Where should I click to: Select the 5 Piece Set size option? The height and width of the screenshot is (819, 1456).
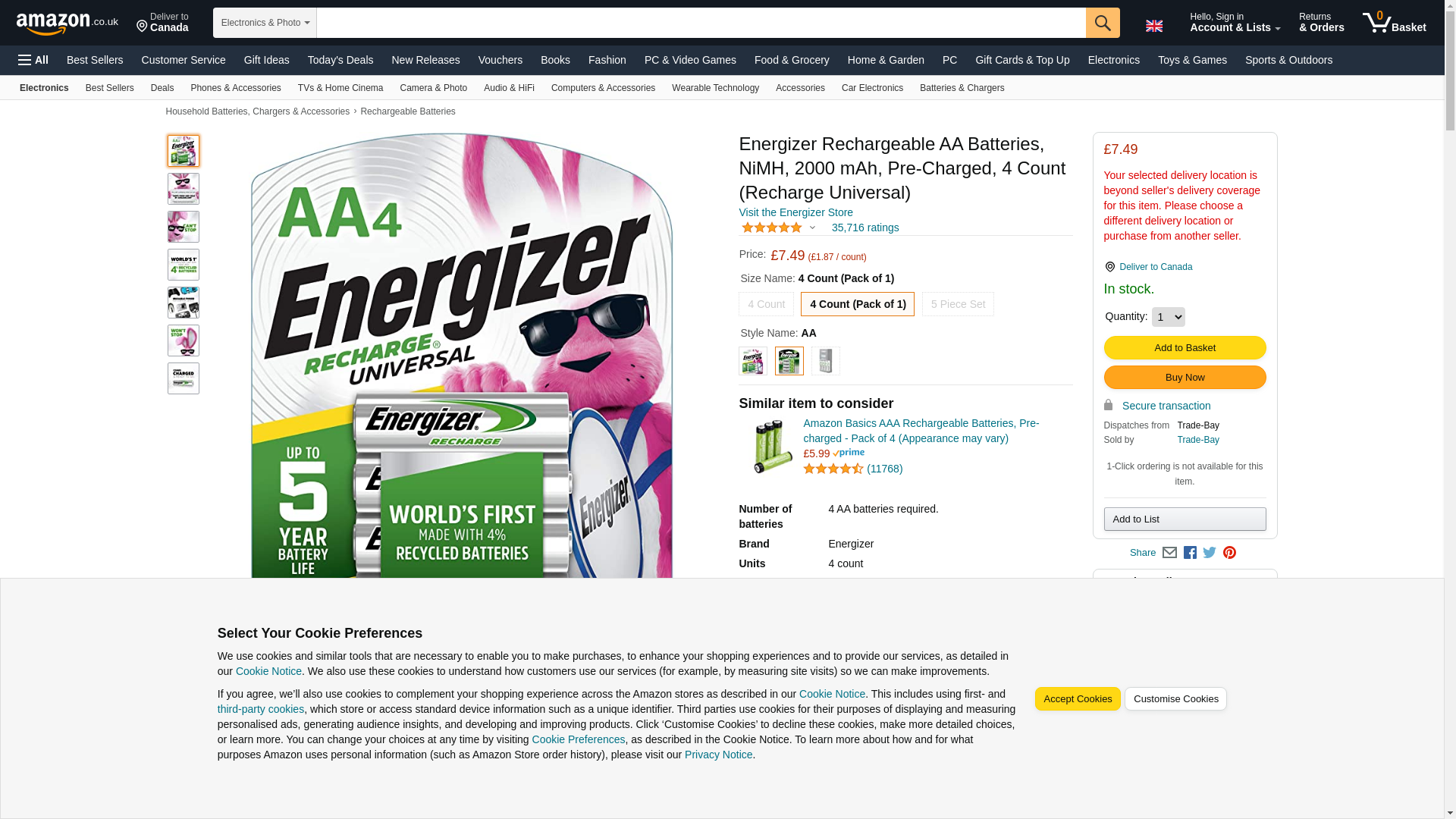[x=958, y=304]
